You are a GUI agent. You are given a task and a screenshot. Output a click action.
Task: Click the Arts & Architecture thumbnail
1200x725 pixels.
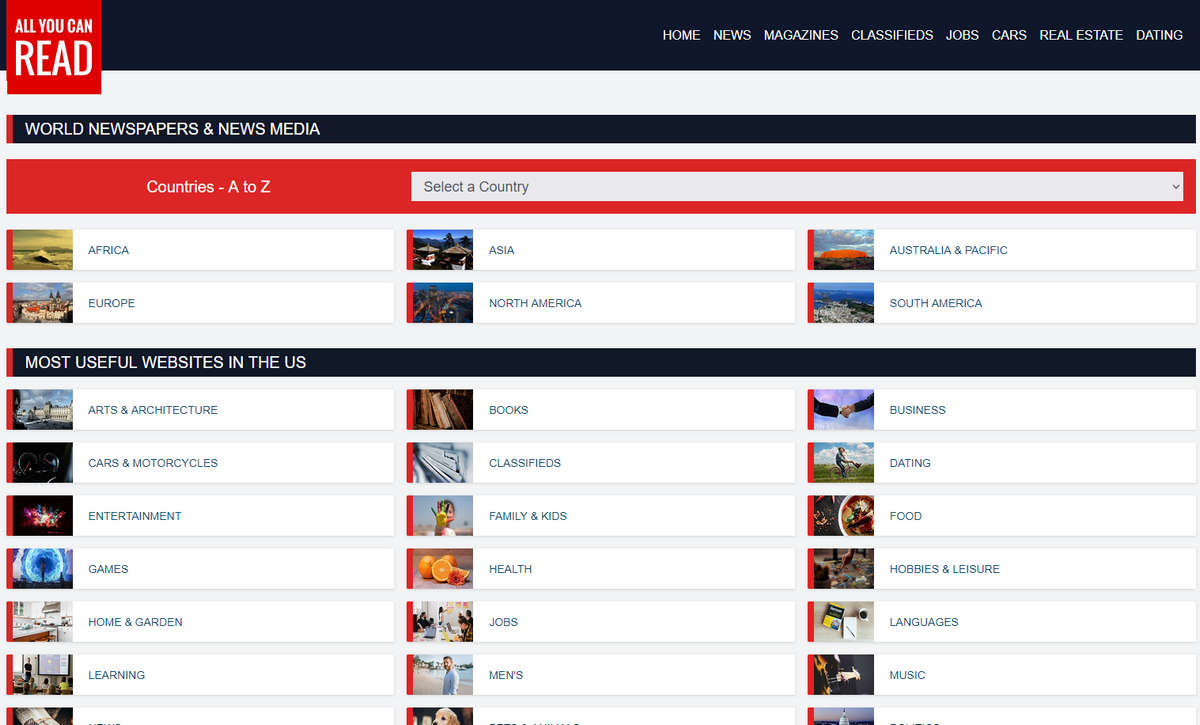(42, 410)
